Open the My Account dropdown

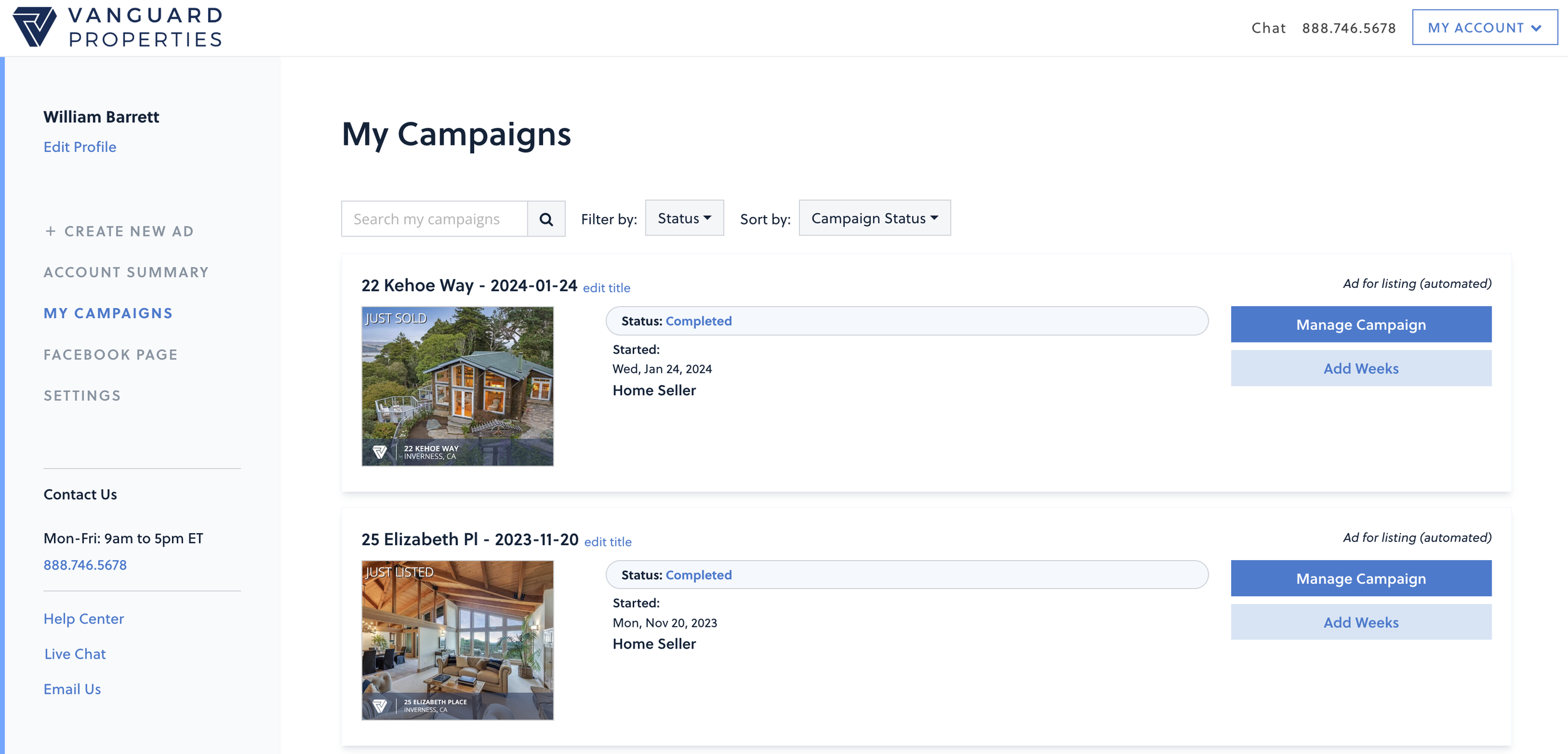coord(1484,28)
